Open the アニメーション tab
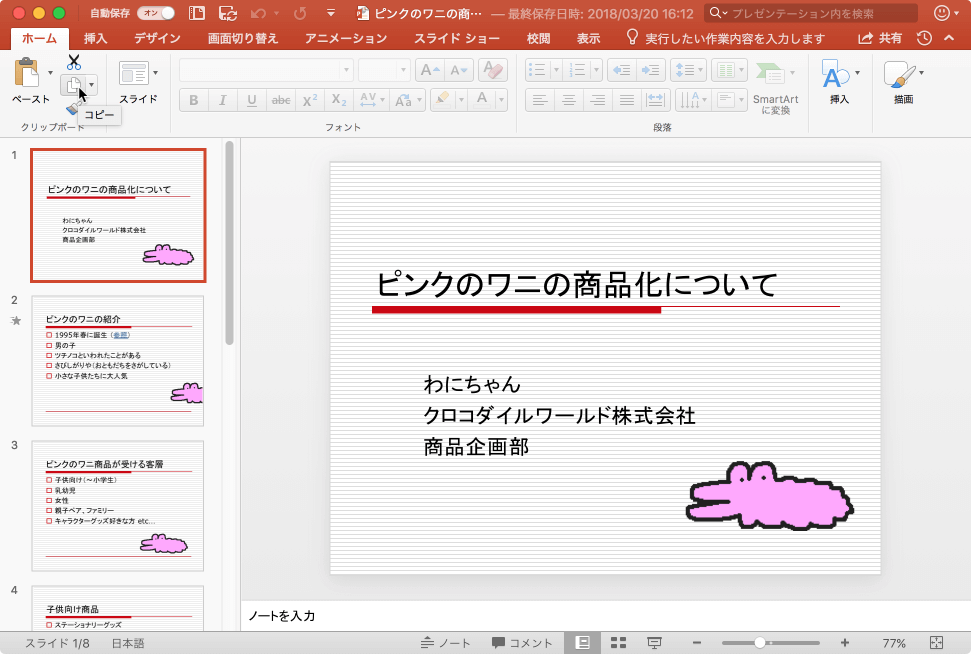The height and width of the screenshot is (654, 971). coord(346,38)
